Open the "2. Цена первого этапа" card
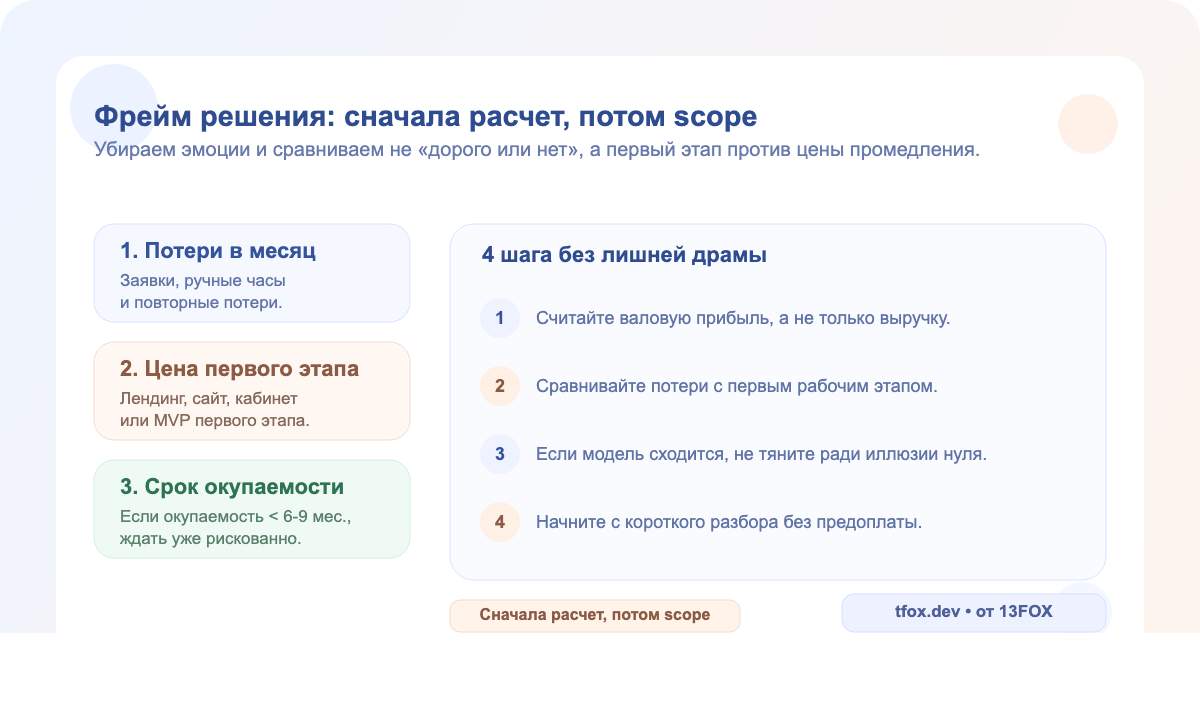Image resolution: width=1200 pixels, height=720 pixels. tap(251, 390)
